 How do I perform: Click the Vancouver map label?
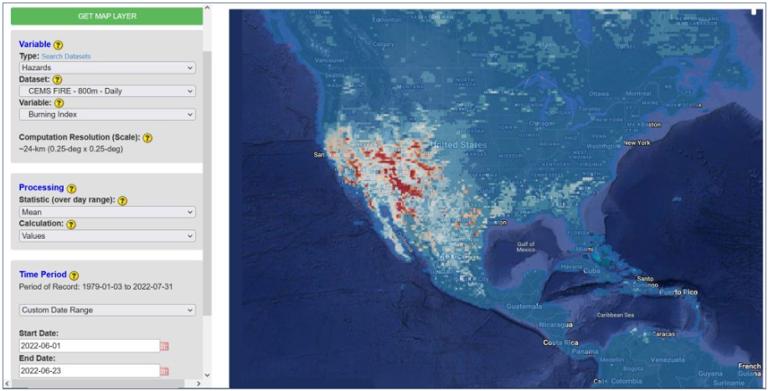point(330,61)
